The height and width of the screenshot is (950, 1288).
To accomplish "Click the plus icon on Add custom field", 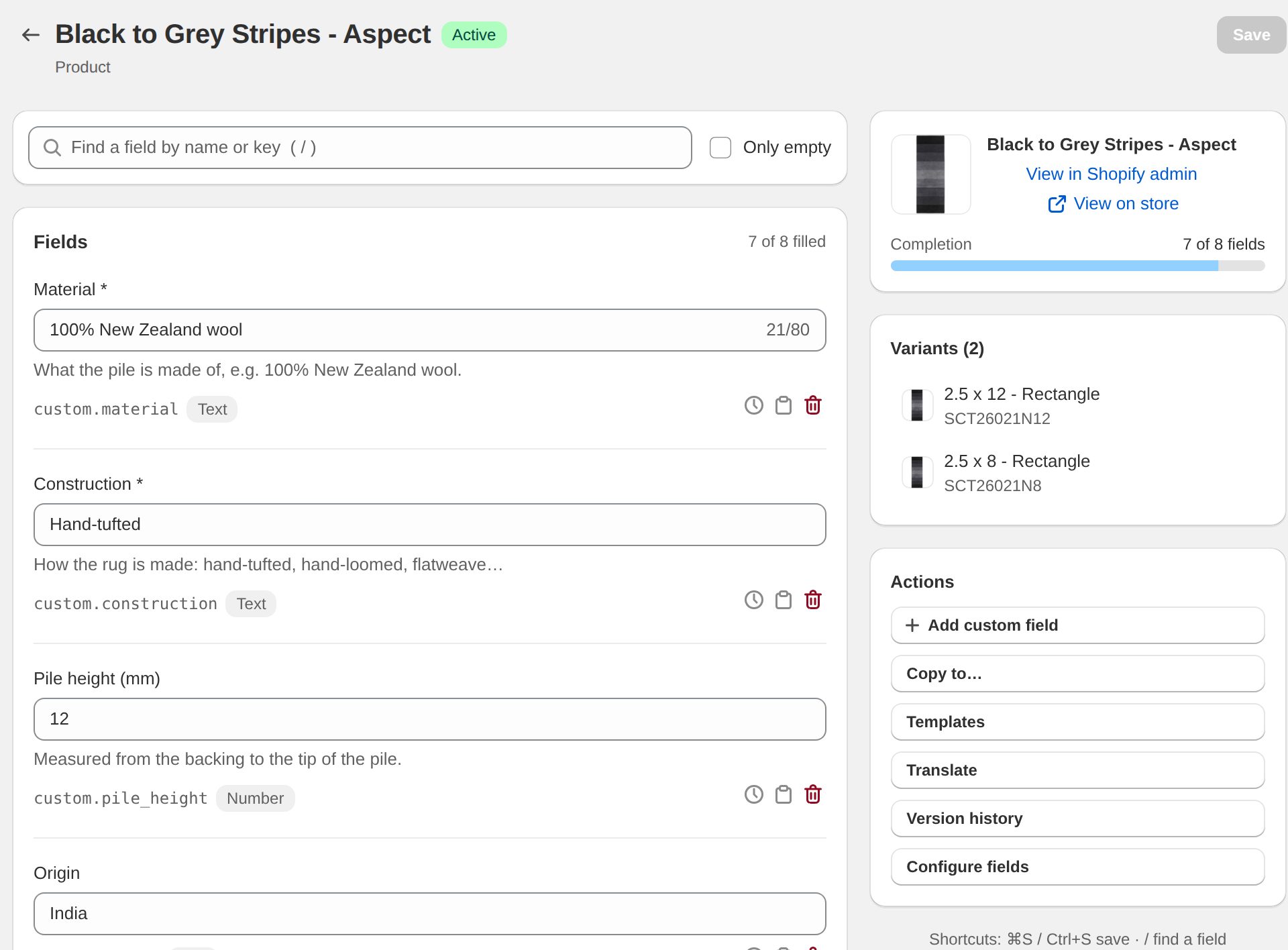I will (912, 625).
